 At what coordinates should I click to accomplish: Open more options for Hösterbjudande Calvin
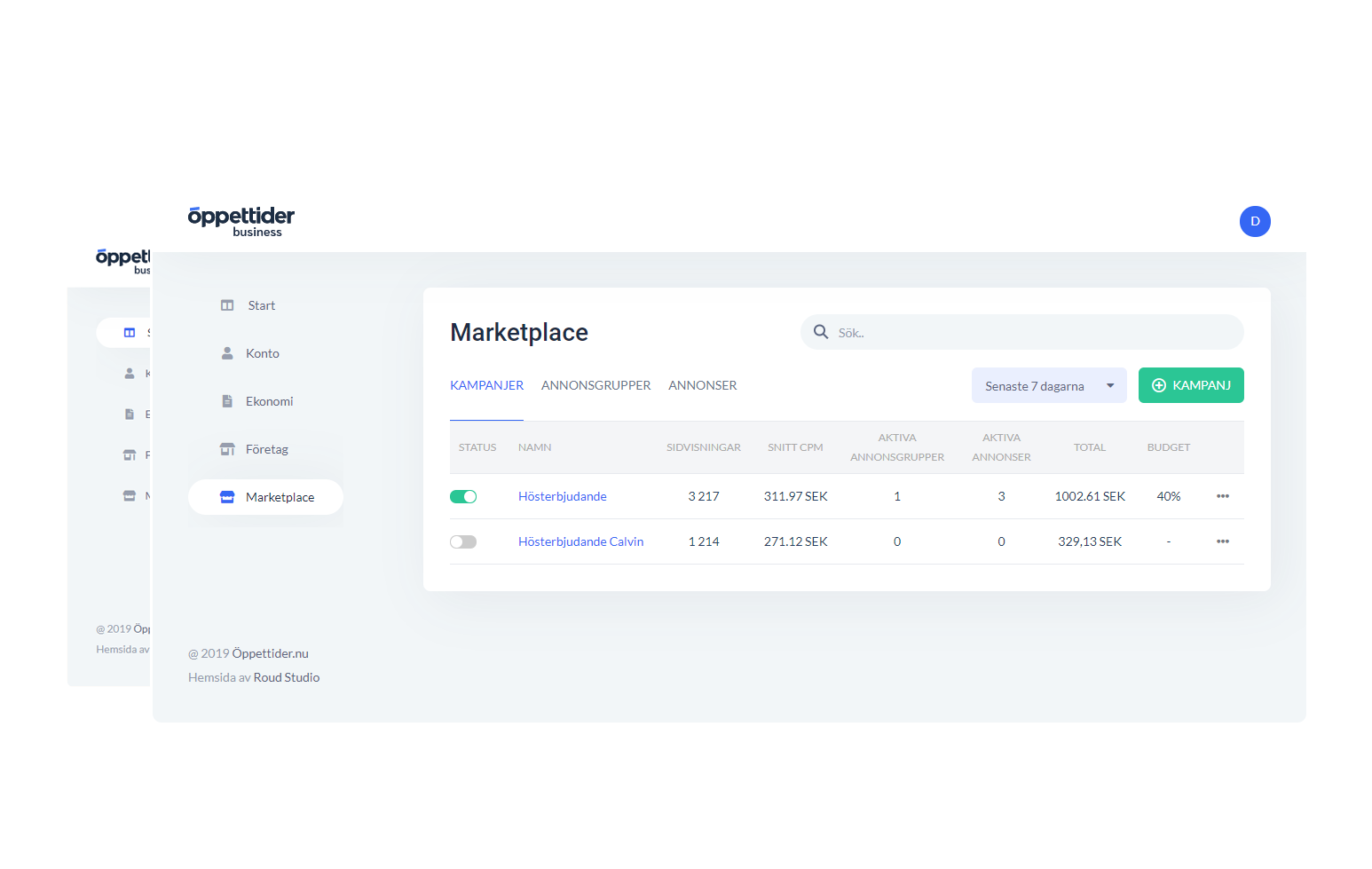(1222, 541)
